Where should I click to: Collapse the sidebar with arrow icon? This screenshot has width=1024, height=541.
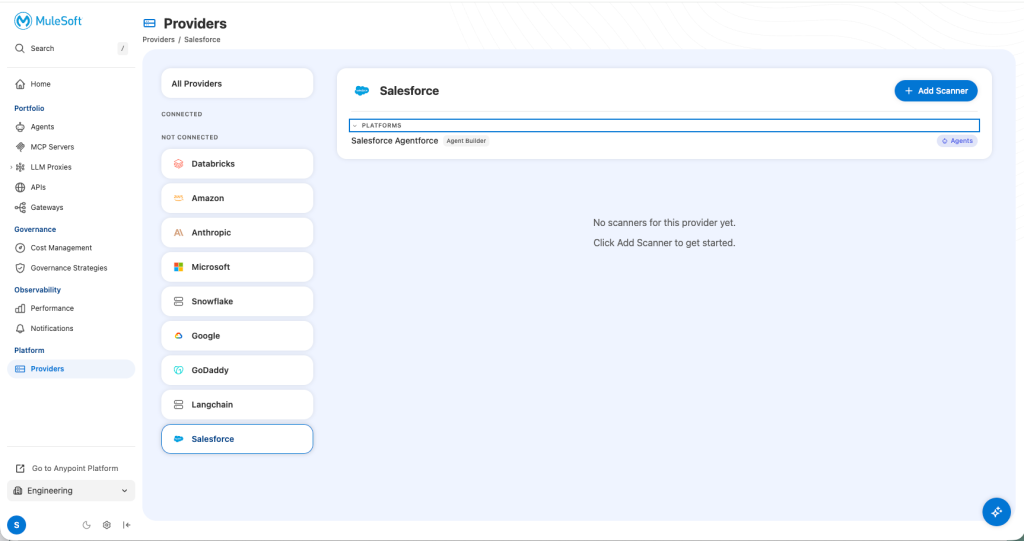coord(127,525)
